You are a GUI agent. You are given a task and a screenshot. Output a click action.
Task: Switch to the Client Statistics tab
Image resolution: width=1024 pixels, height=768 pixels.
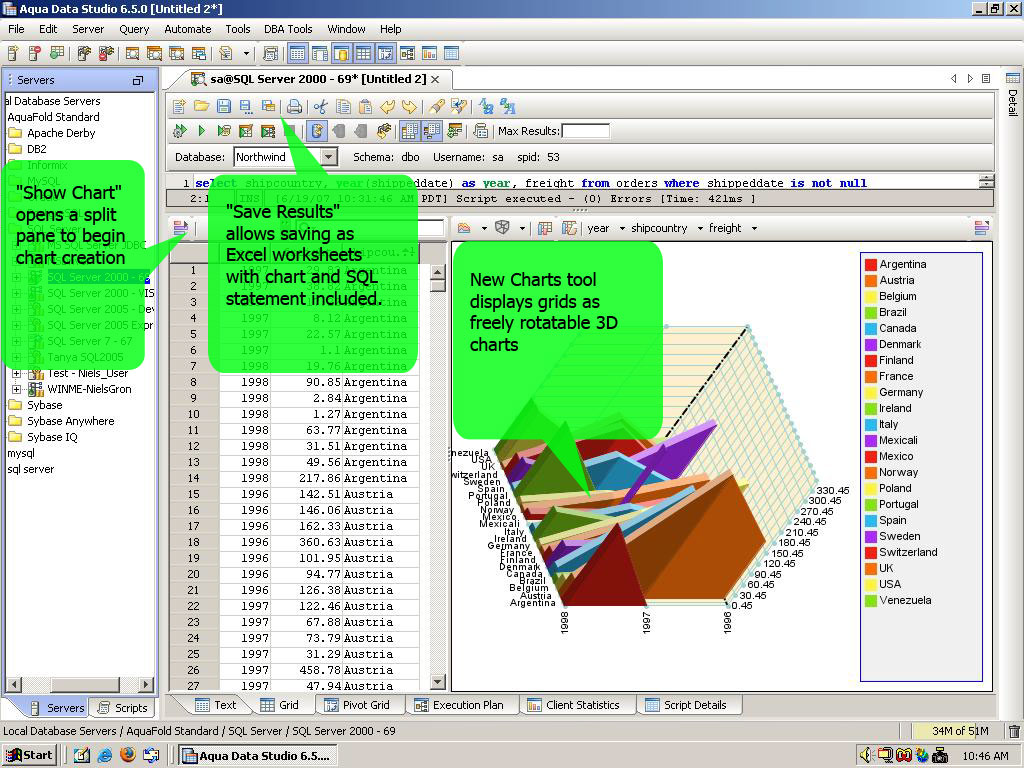click(573, 705)
